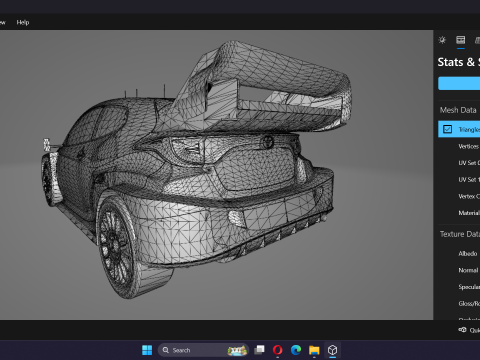Open Task View from taskbar

point(259,350)
